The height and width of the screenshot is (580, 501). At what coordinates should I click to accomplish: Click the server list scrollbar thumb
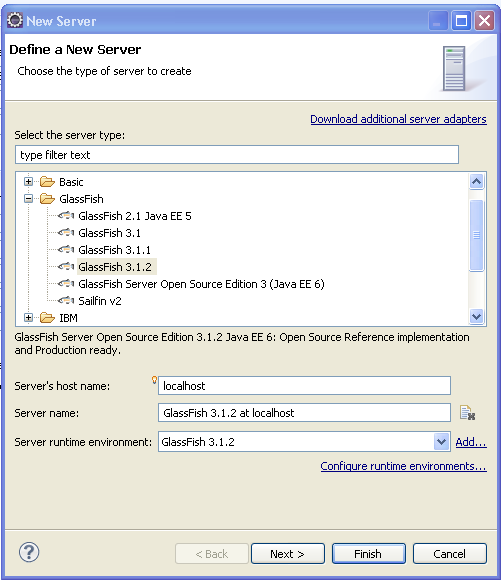tap(477, 235)
